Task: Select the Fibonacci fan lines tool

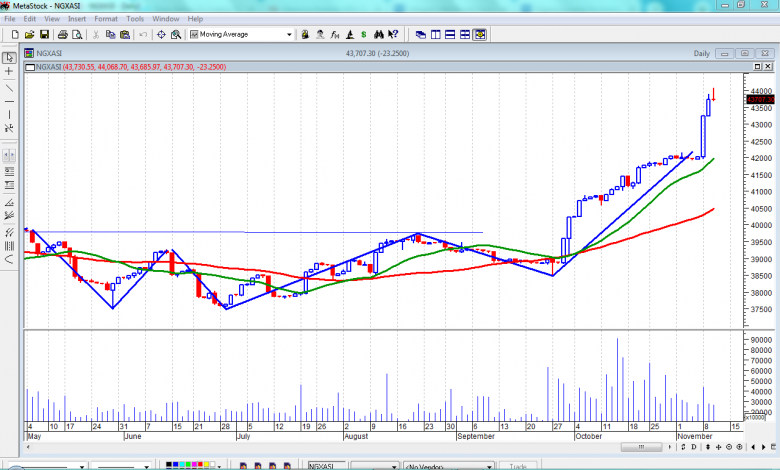Action: (x=9, y=216)
